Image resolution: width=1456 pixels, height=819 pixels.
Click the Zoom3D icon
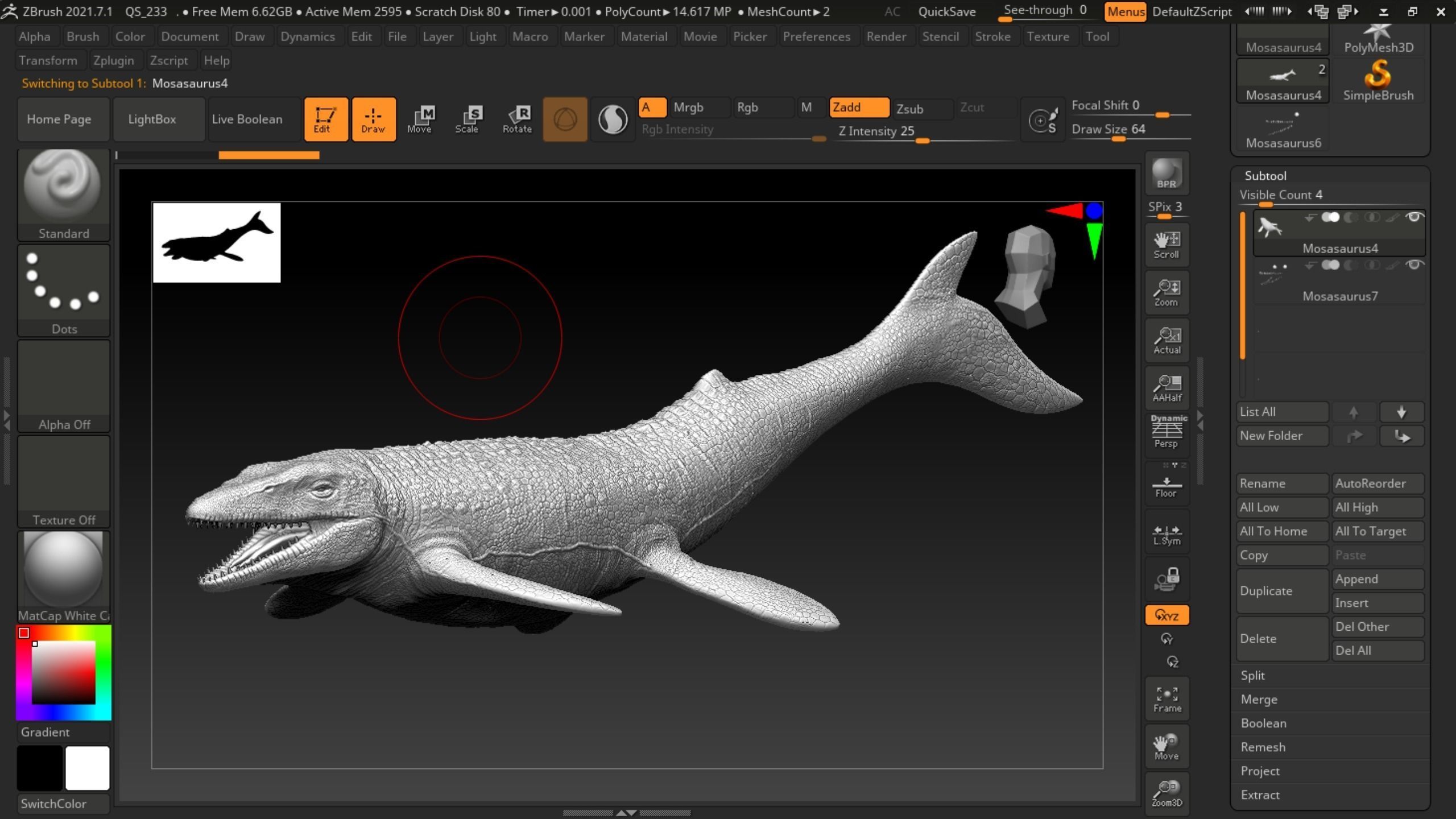click(x=1166, y=793)
